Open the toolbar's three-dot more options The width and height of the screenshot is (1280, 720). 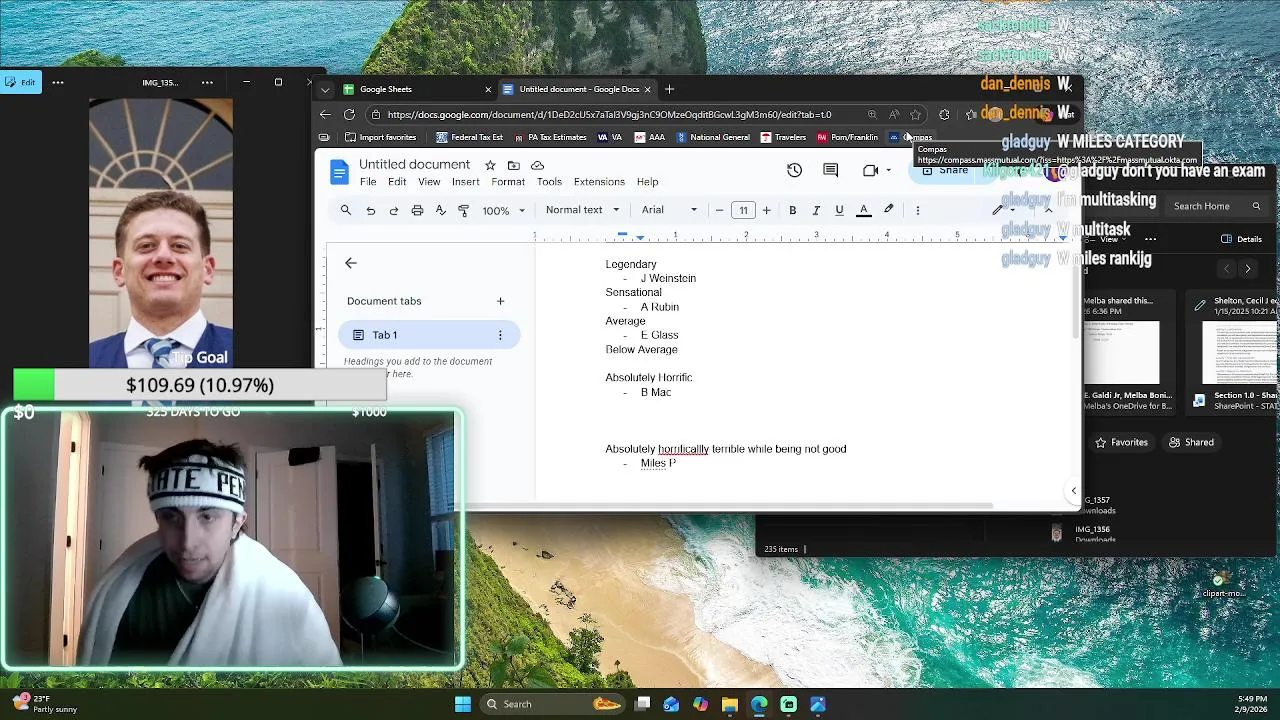[917, 210]
